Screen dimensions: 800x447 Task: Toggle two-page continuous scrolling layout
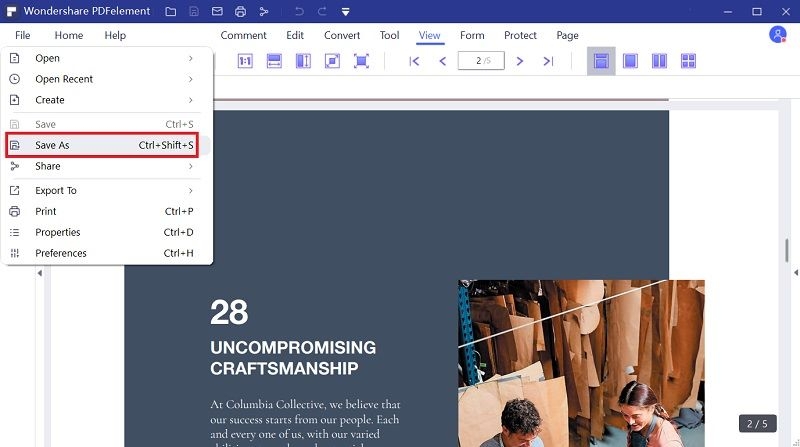688,61
